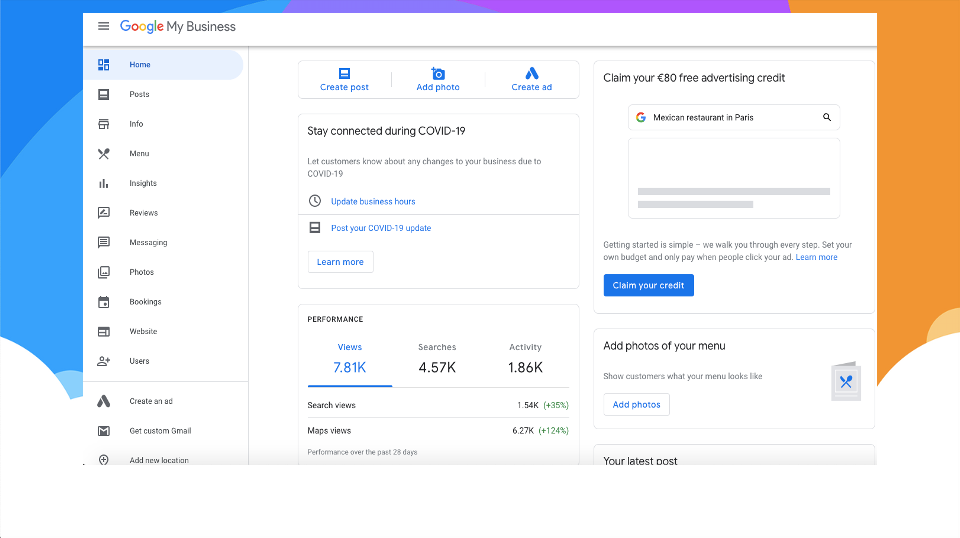This screenshot has width=960, height=538.
Task: Click the Add new location label
Action: (159, 460)
